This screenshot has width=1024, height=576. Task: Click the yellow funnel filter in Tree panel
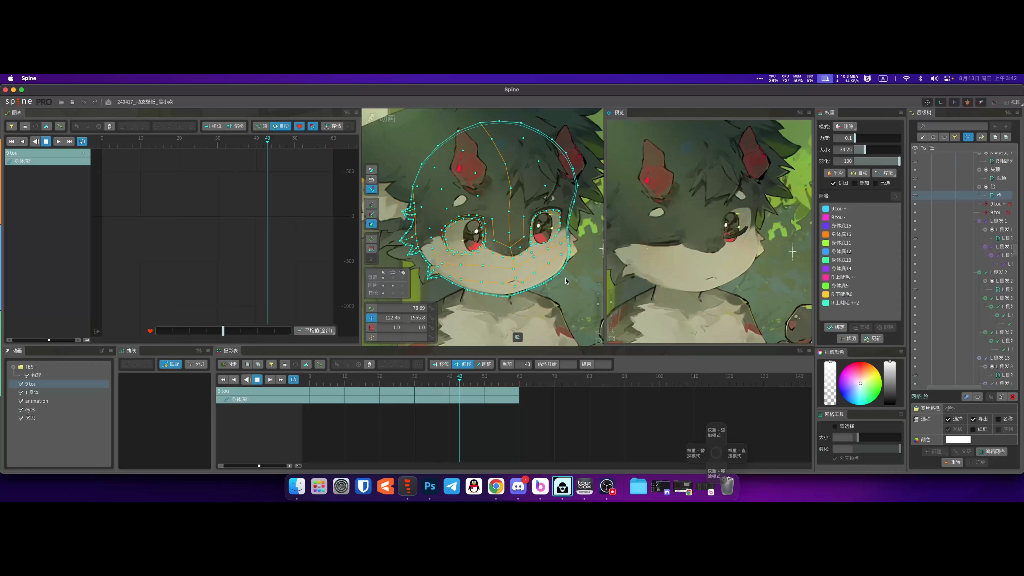955,137
